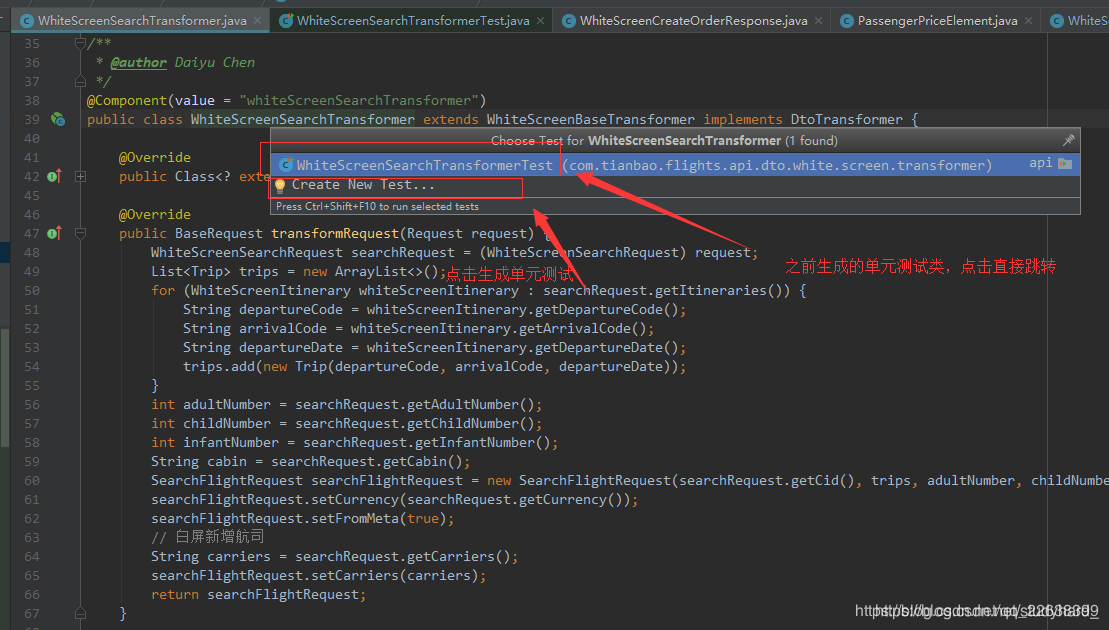Click transformRequest method name
Viewport: 1109px width, 630px height.
(335, 233)
